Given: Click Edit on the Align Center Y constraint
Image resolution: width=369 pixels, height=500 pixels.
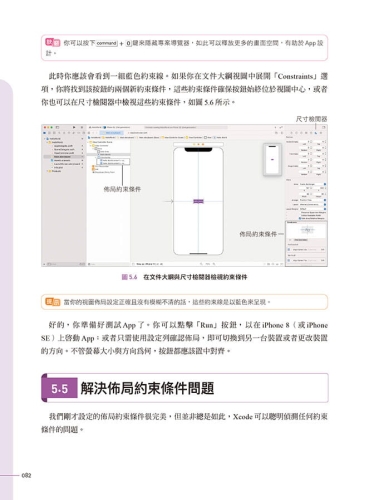Looking at the screenshot, I should pyautogui.click(x=323, y=260).
